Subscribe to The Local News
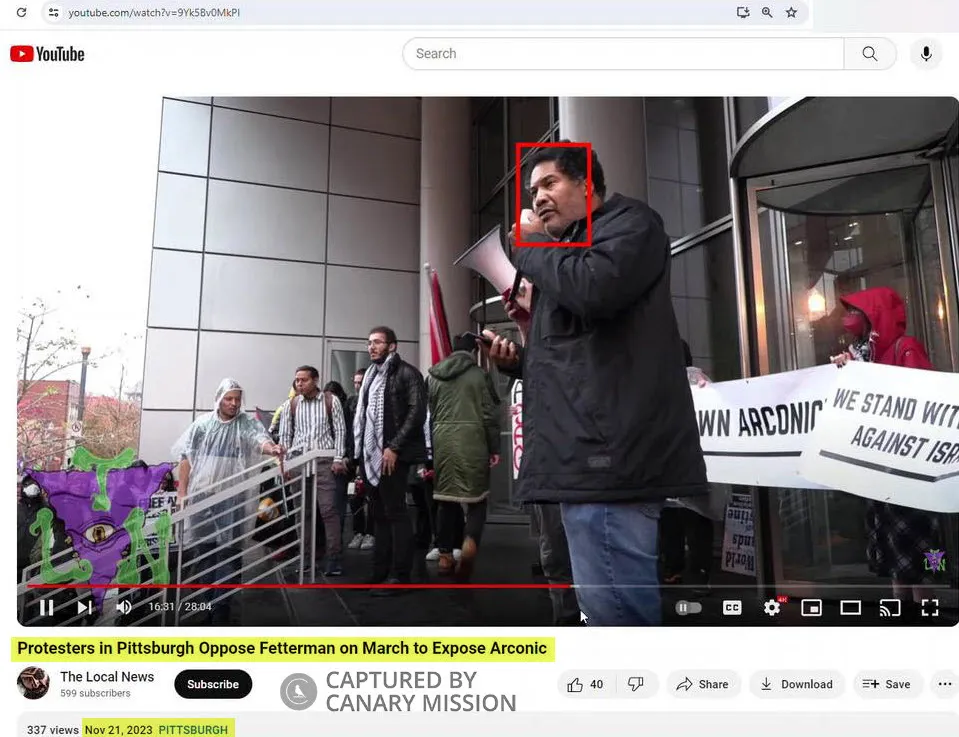The image size is (959, 737). 213,684
